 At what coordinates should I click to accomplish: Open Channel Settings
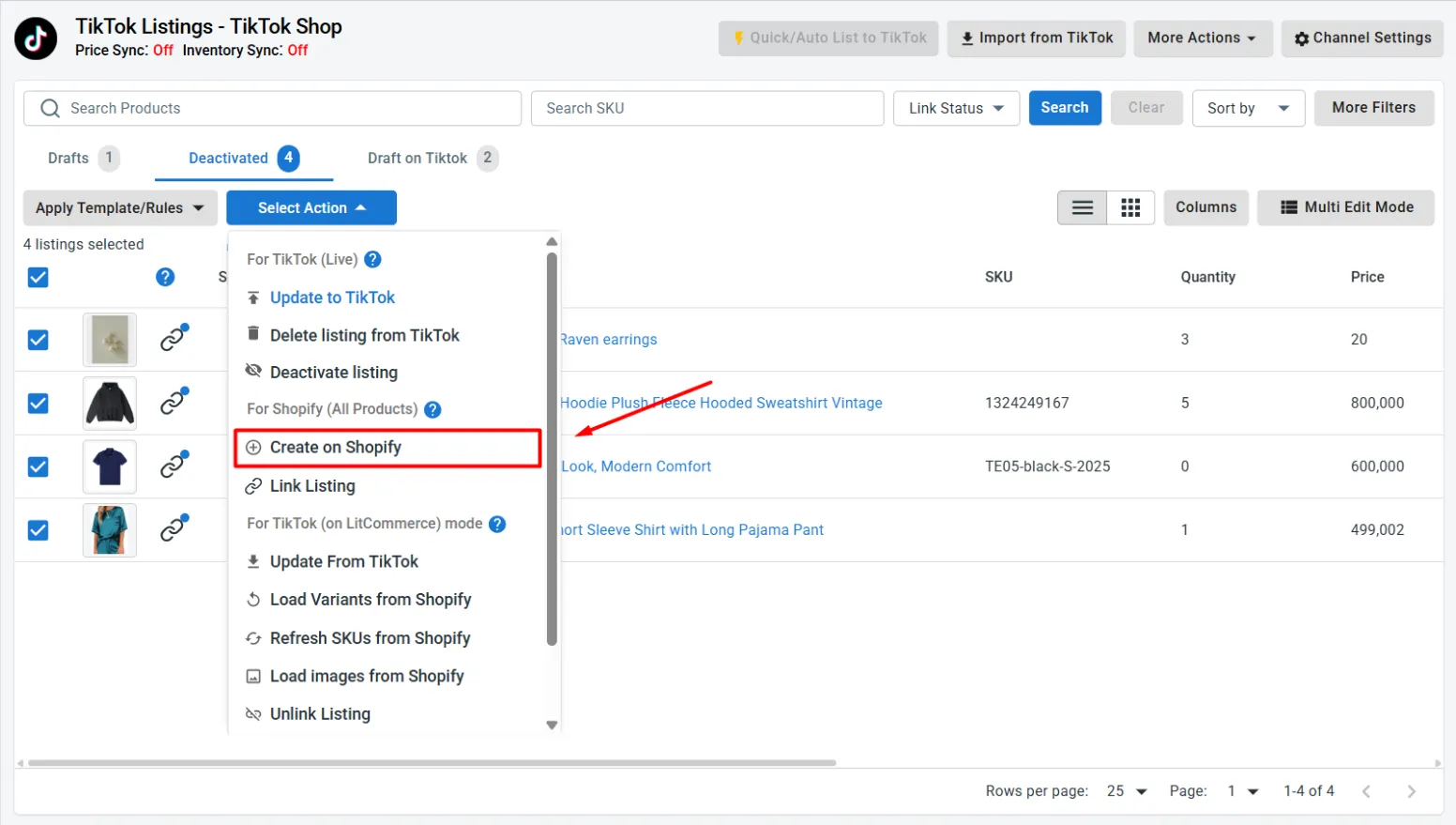coord(1362,38)
